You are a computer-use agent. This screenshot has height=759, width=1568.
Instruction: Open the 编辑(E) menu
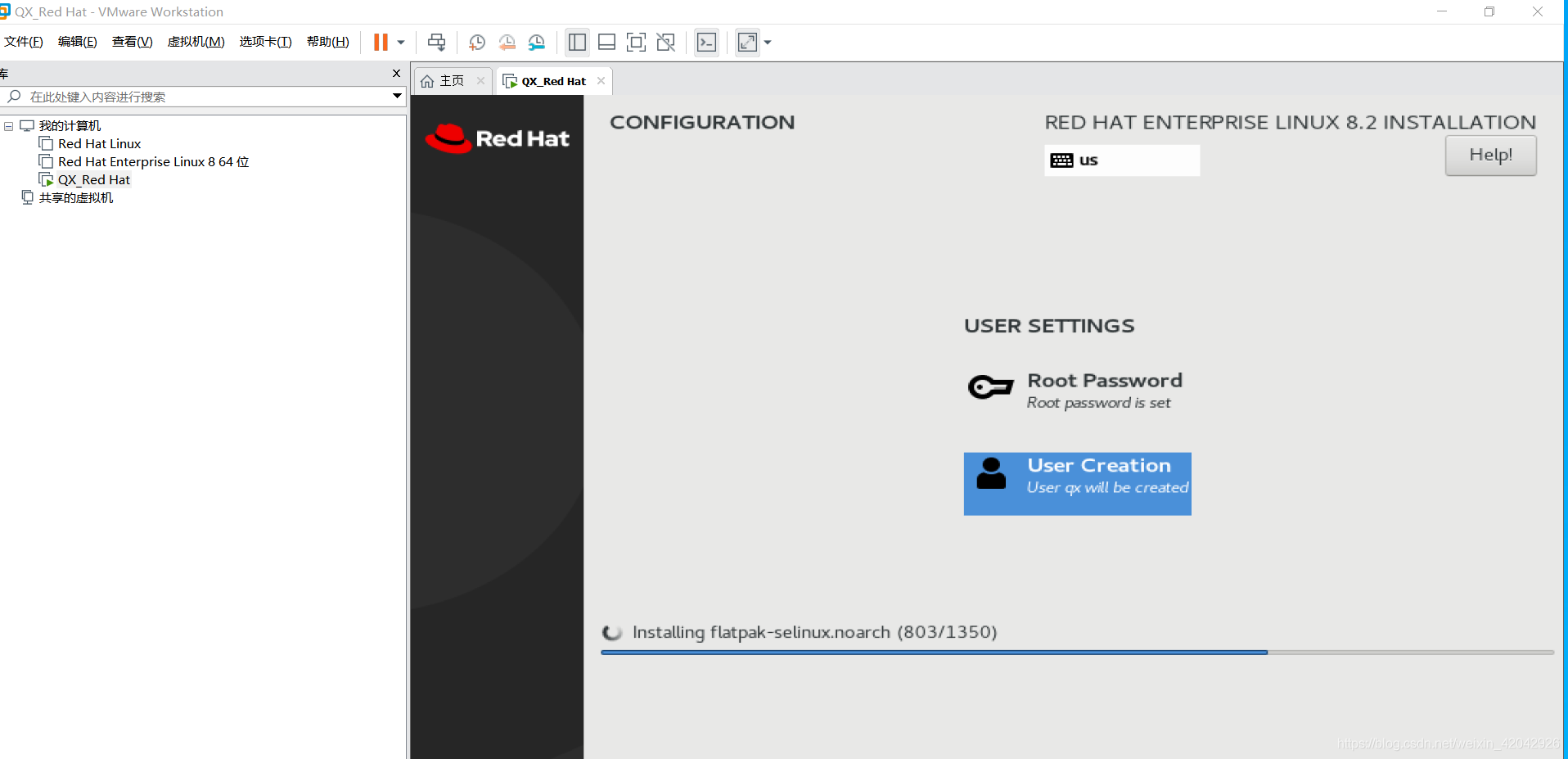click(78, 42)
